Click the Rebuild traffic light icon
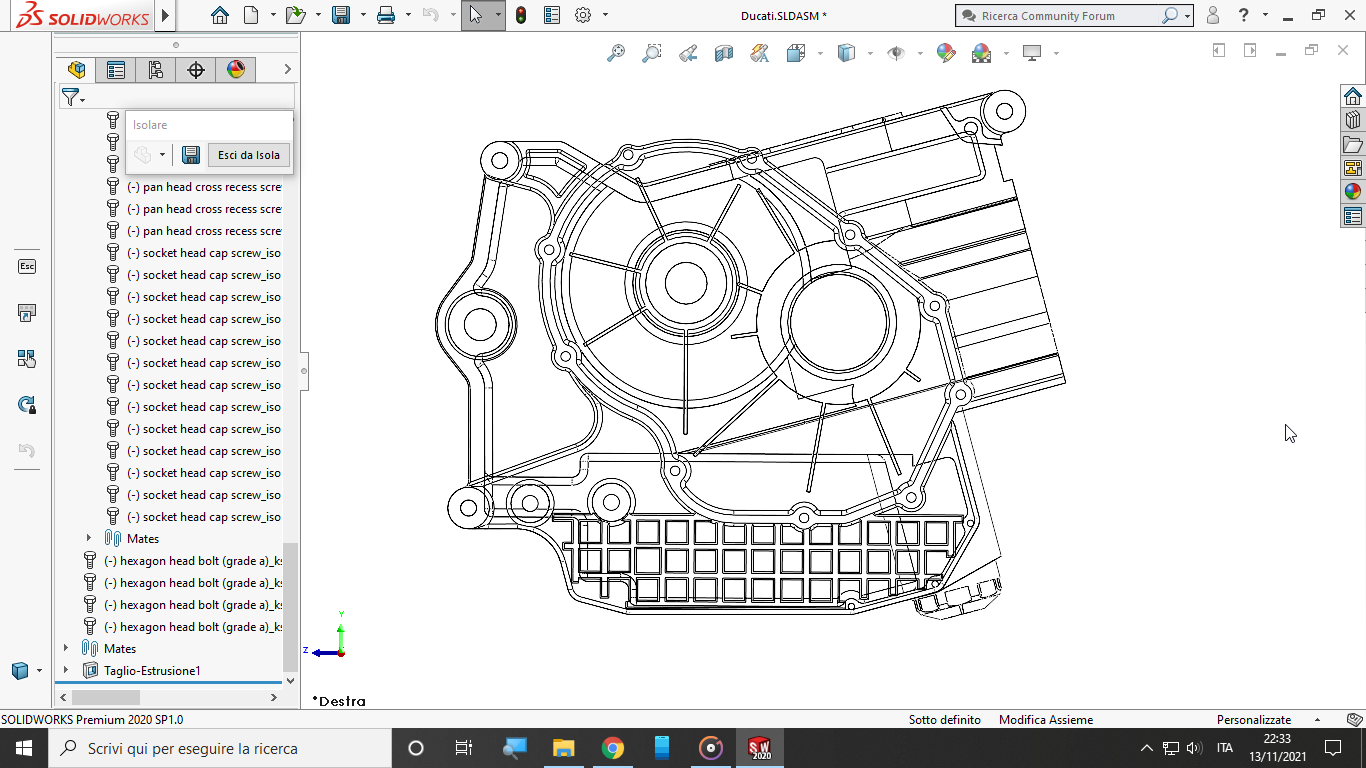 point(521,15)
